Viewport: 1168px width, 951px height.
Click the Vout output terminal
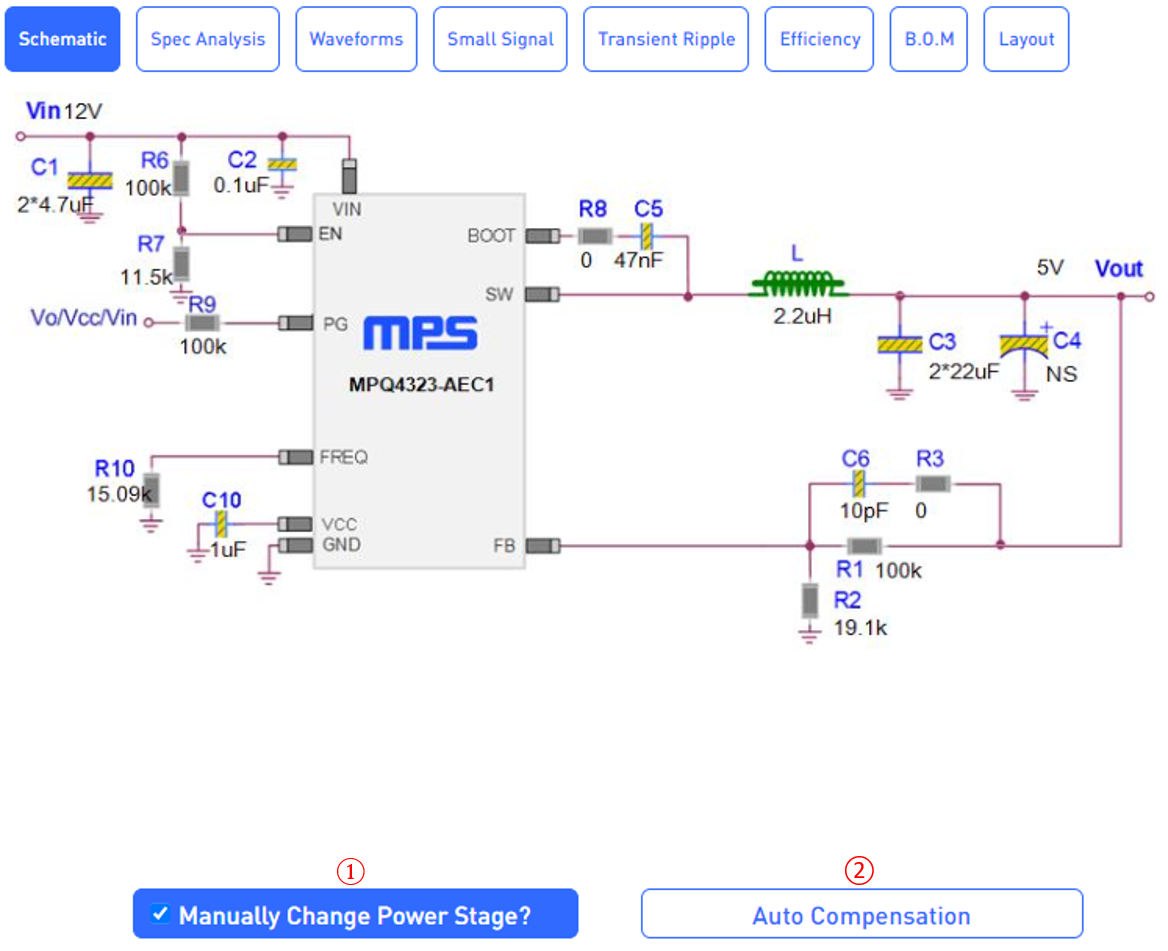(1152, 296)
